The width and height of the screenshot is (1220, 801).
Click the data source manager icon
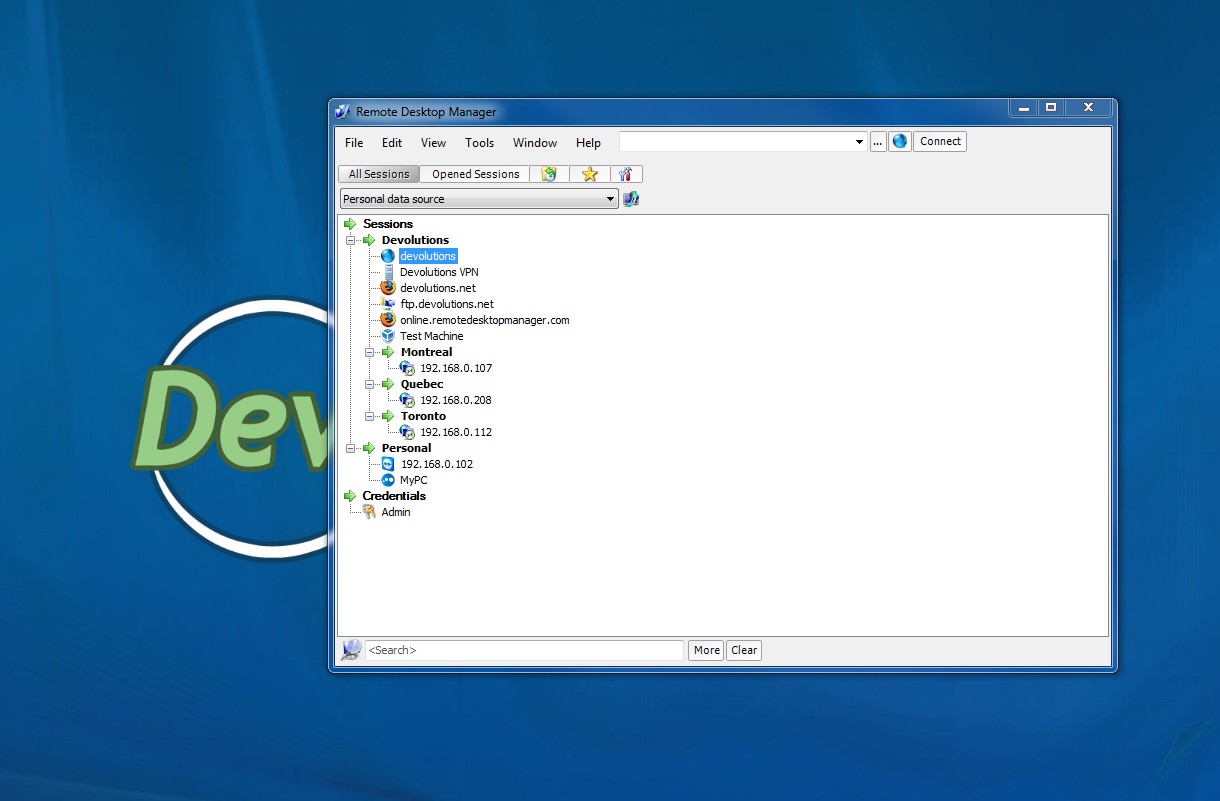pos(631,199)
